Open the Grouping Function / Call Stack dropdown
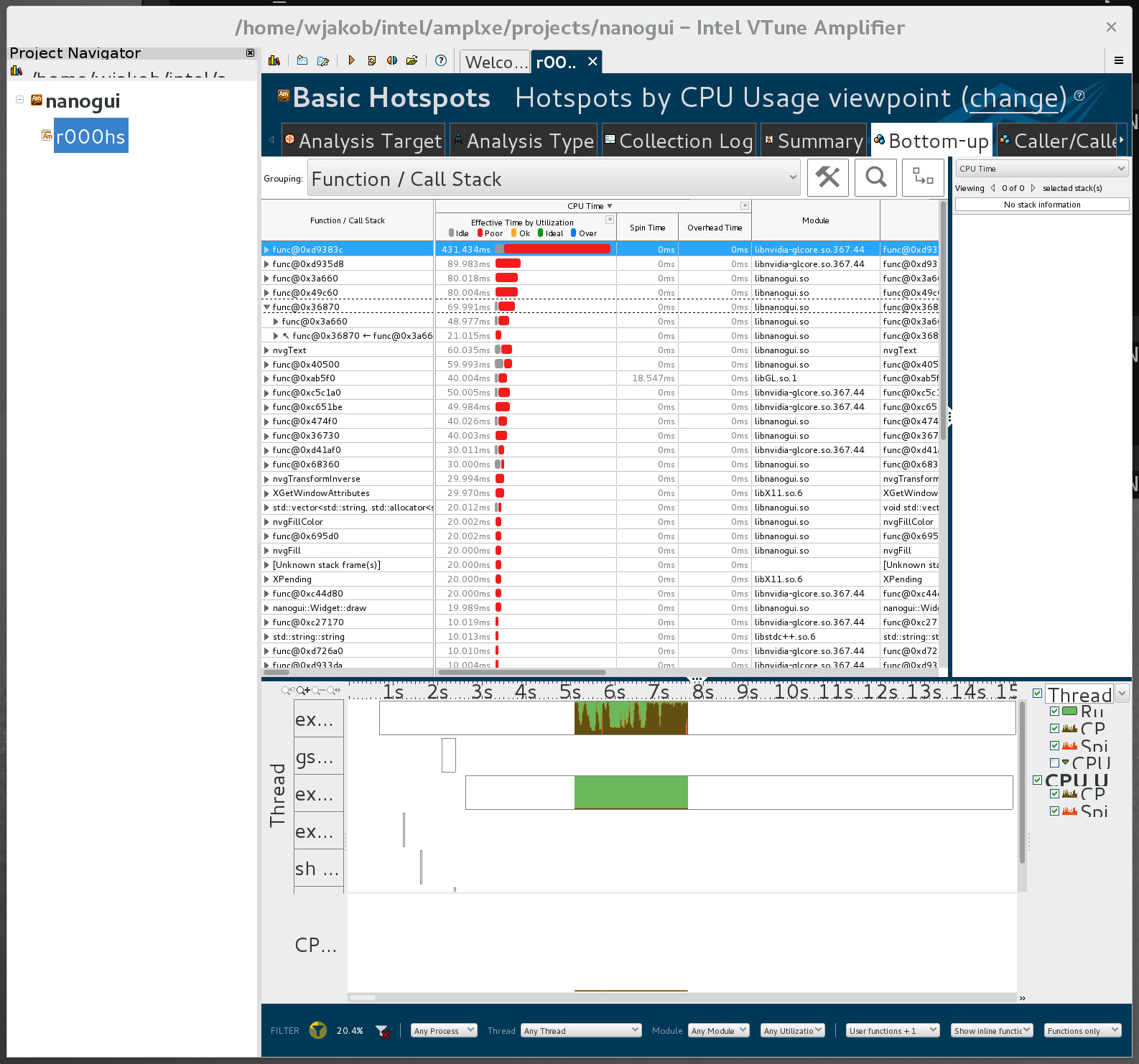1139x1064 pixels. [554, 178]
